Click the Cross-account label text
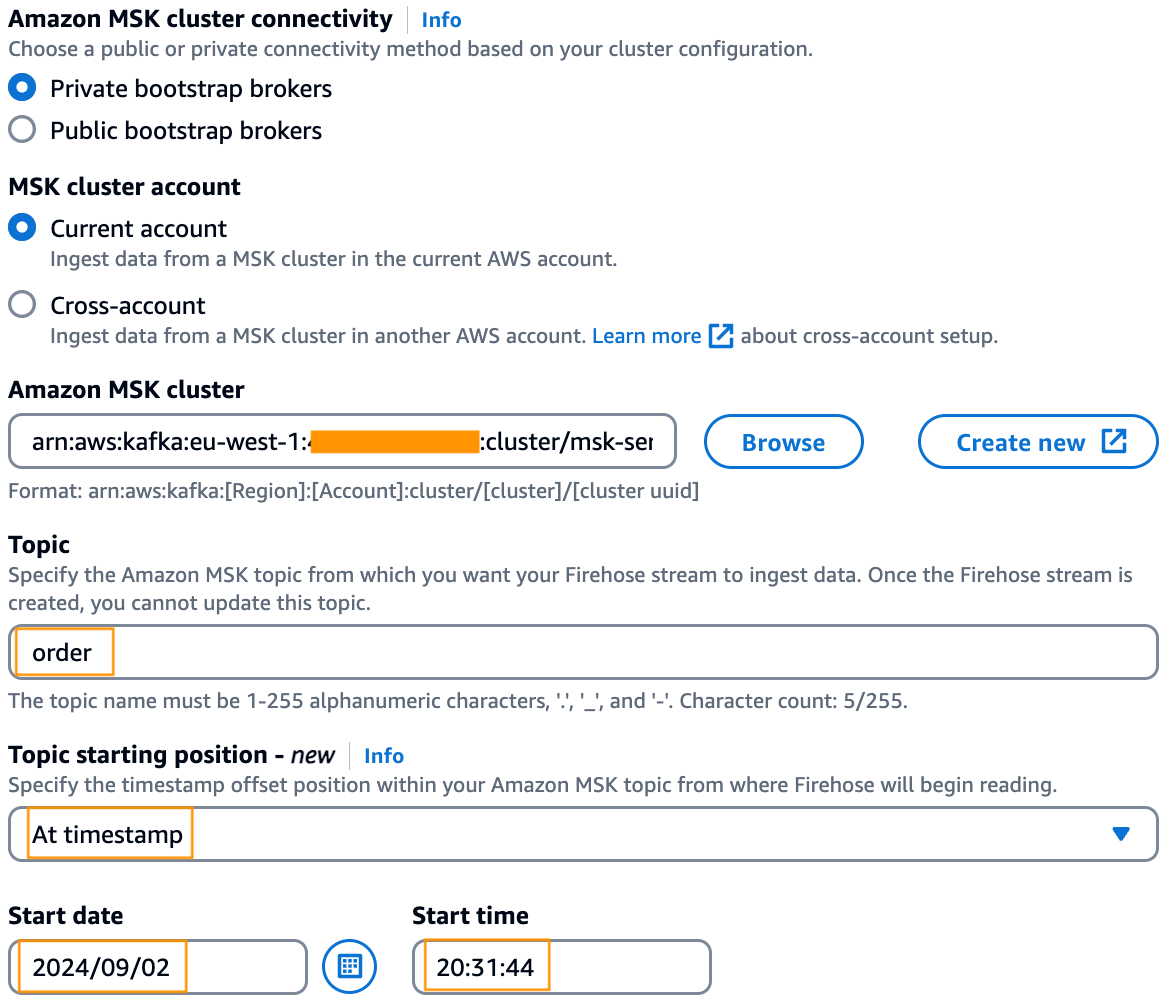1167x1004 pixels. click(x=128, y=305)
